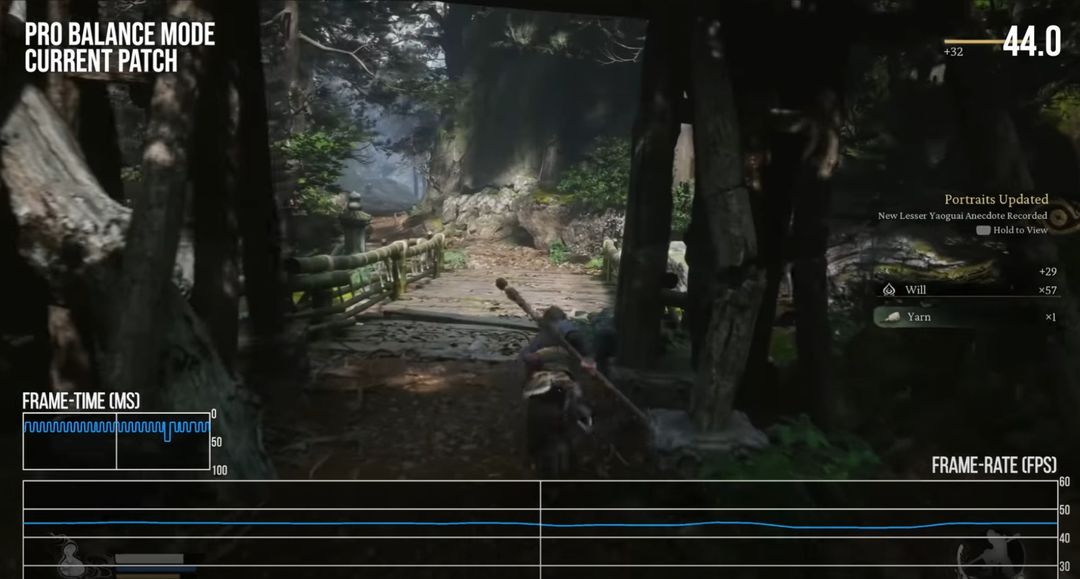Click the CURRENT PATCH caption

(x=101, y=61)
